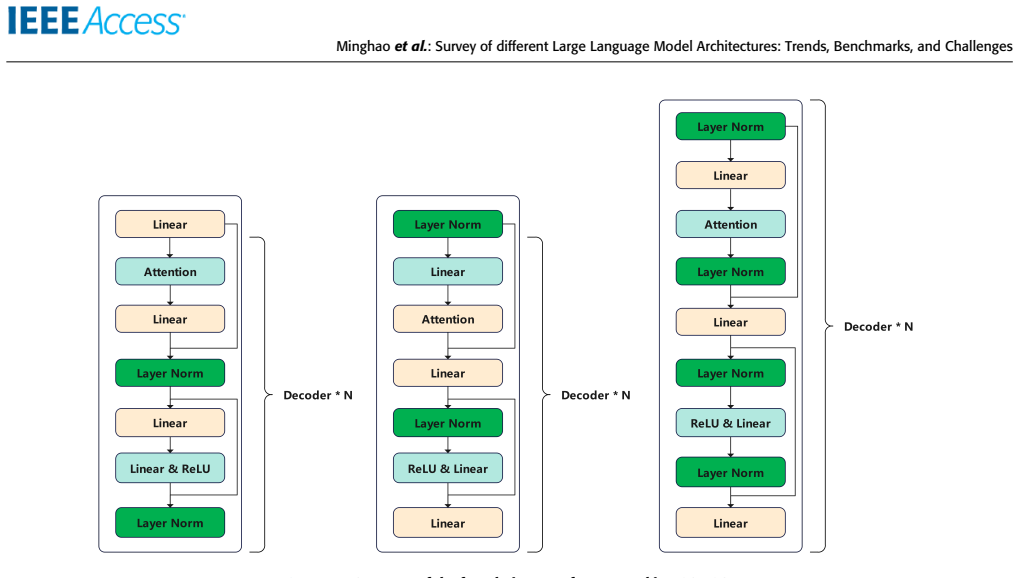This screenshot has width=1019, height=578.
Task: Click the Linear block right after the beige Attention
Action: coord(448,373)
